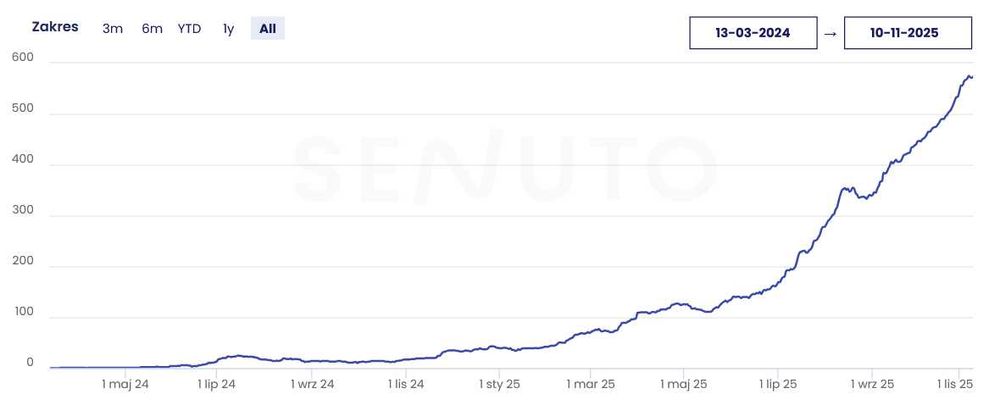Click the Zakres label
This screenshot has width=1000, height=405.
pos(55,27)
